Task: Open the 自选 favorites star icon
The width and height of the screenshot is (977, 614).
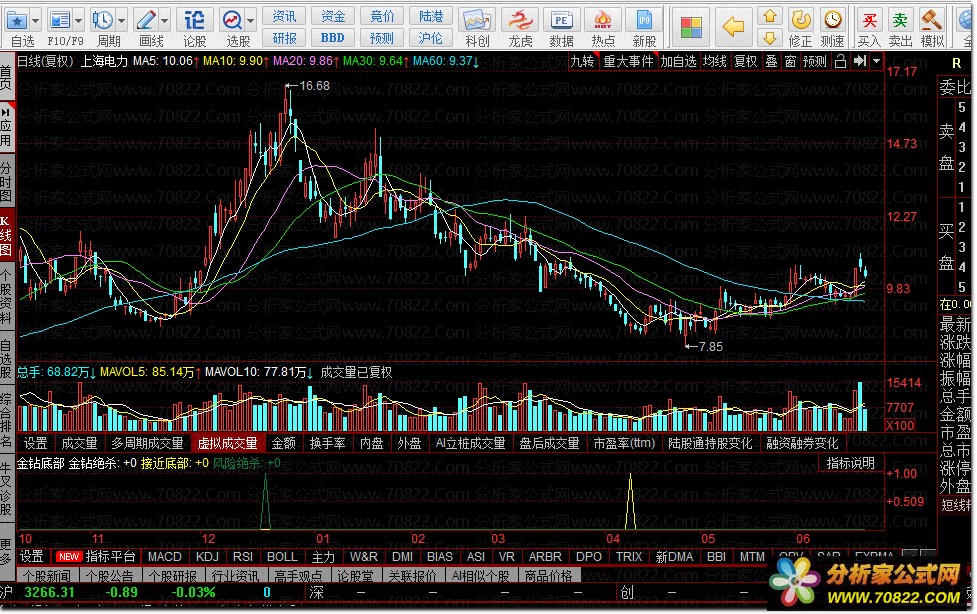Action: (17, 21)
